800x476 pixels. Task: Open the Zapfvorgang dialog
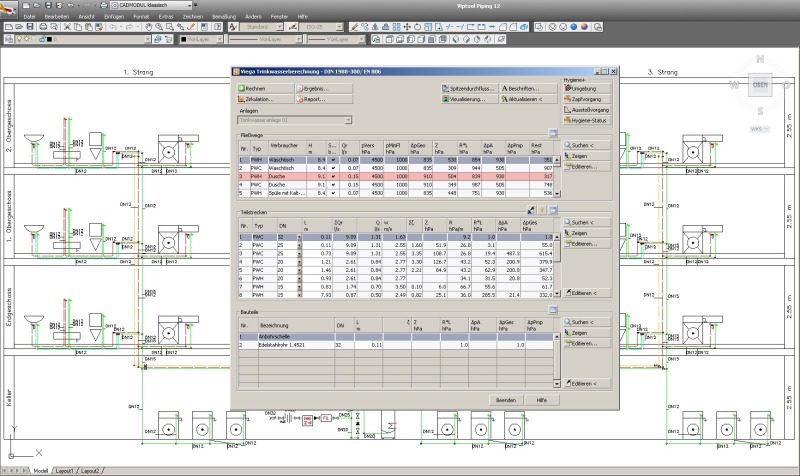click(587, 99)
